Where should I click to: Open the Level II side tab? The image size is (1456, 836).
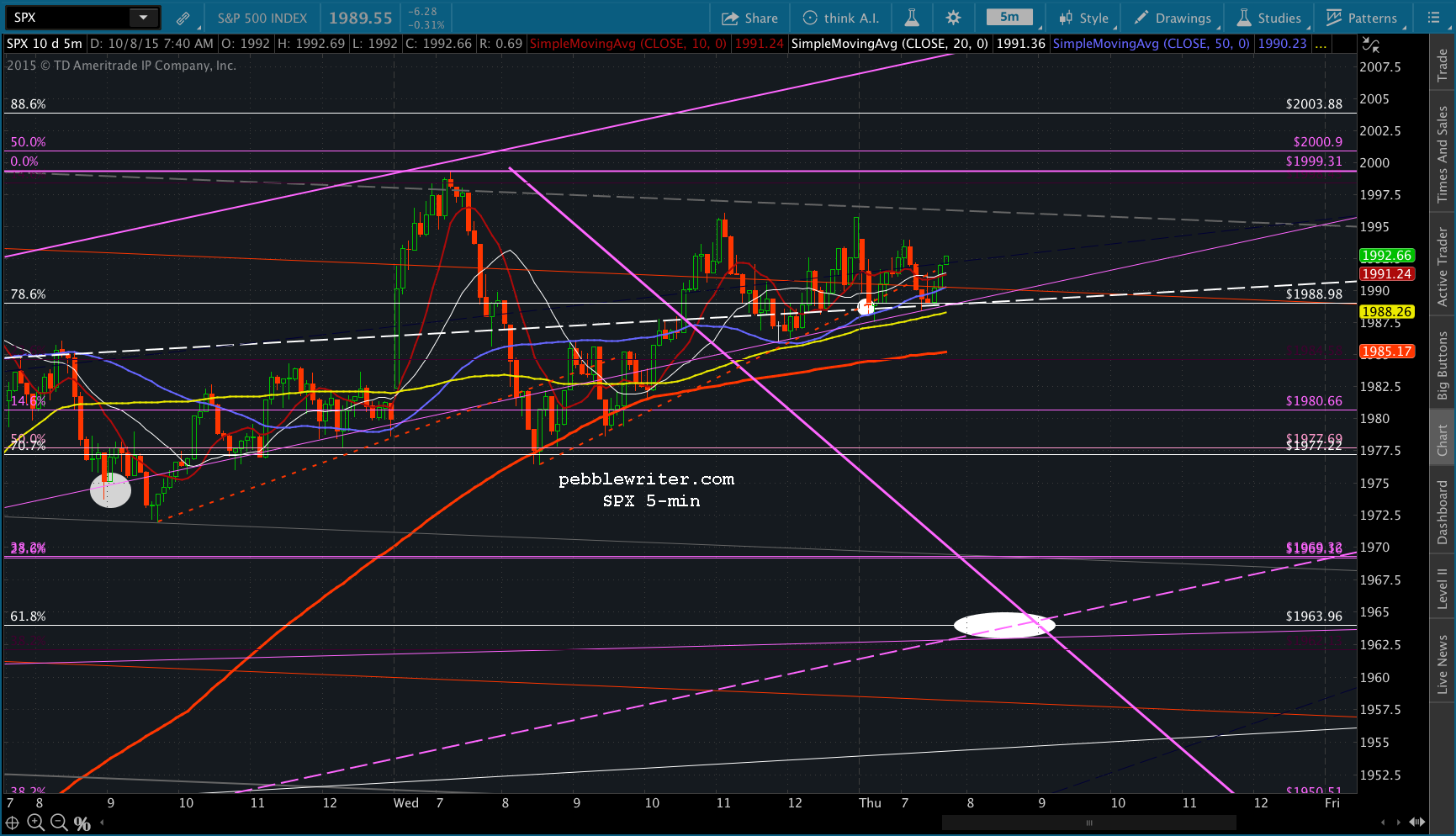(1443, 588)
